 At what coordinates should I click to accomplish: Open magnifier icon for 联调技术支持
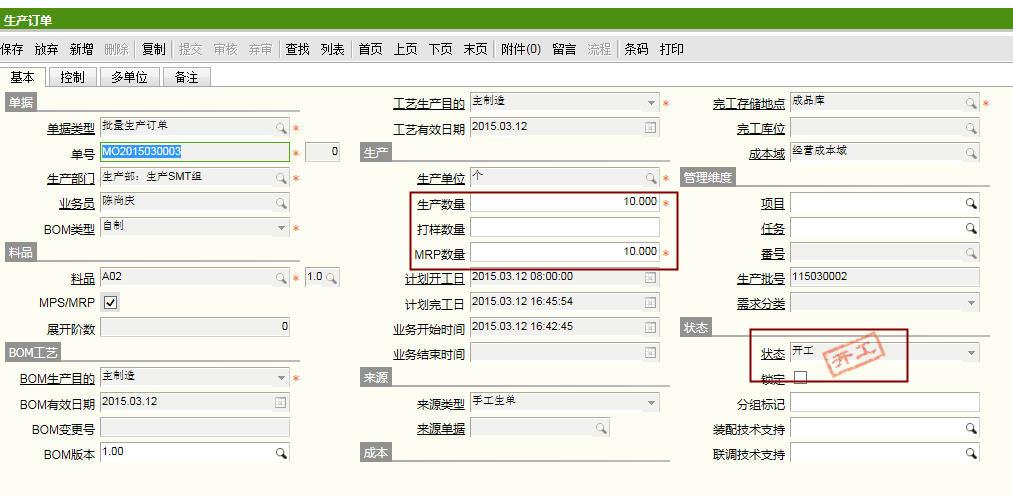tap(971, 453)
